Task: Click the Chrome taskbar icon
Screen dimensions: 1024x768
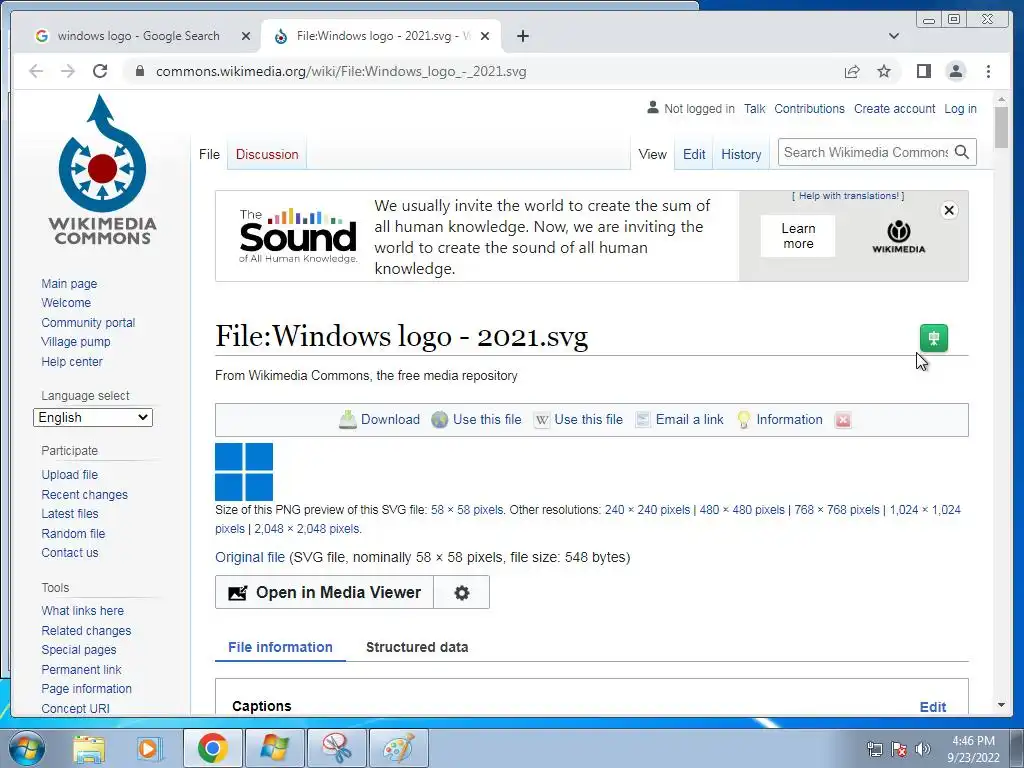Action: [212, 748]
